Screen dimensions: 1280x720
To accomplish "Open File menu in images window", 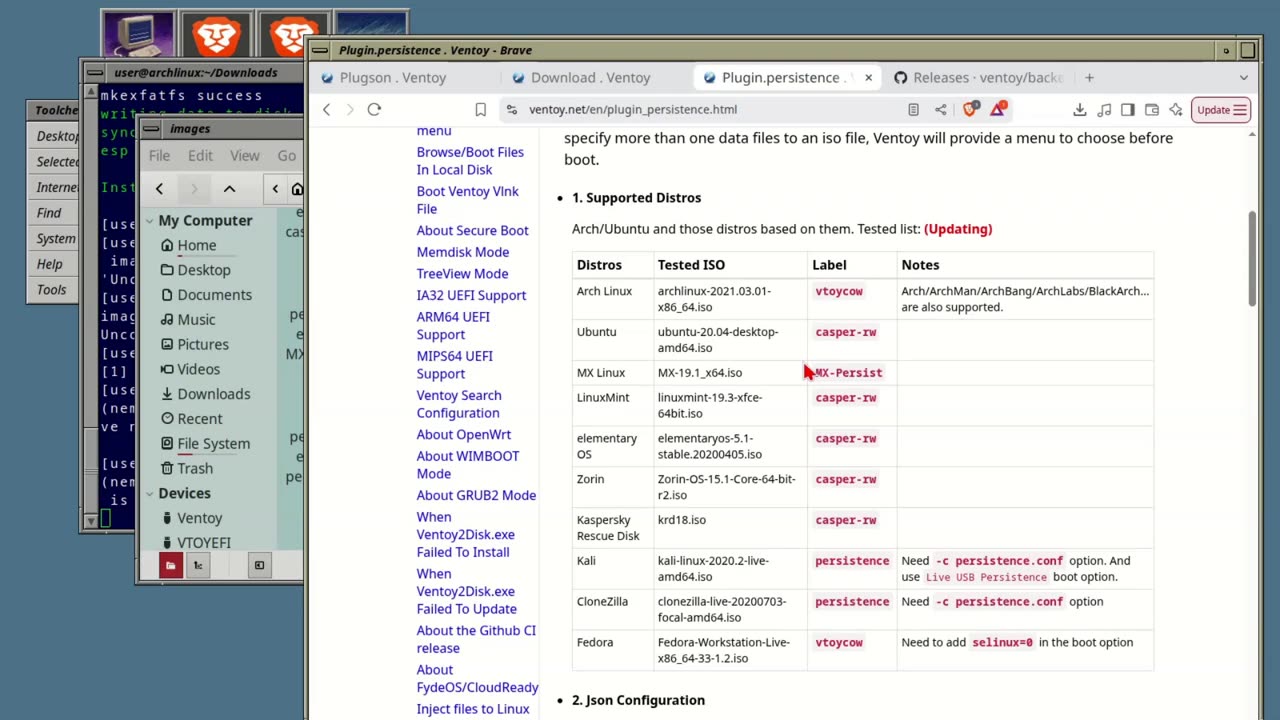I will tap(159, 156).
